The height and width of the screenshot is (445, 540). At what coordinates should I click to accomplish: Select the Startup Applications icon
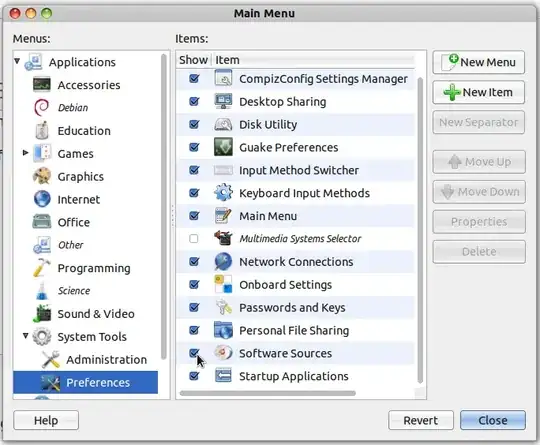point(223,375)
